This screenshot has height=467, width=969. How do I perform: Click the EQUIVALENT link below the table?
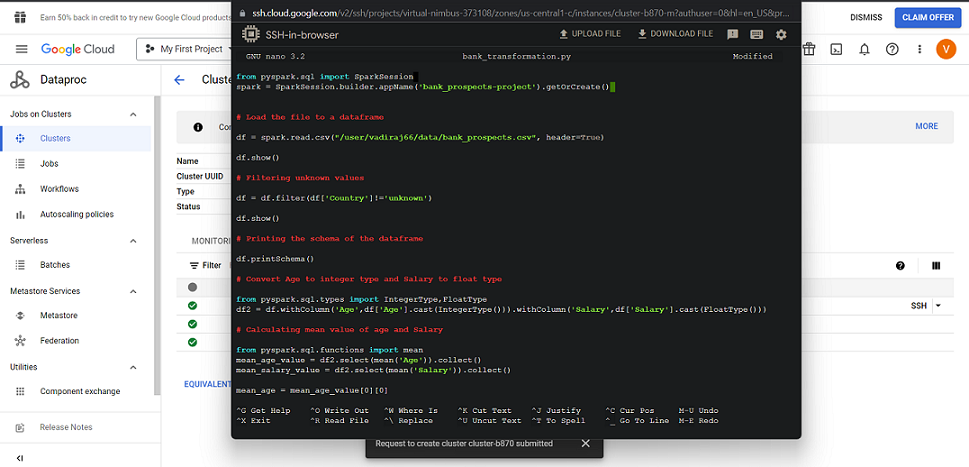(x=208, y=384)
